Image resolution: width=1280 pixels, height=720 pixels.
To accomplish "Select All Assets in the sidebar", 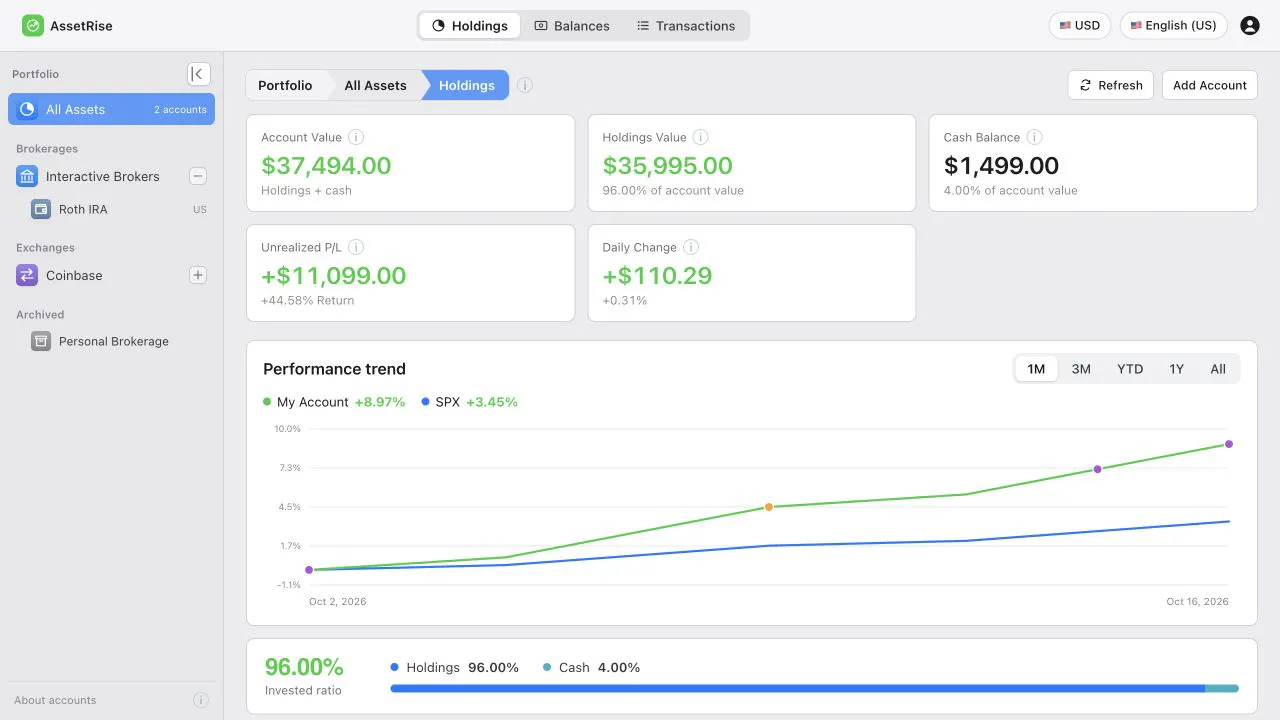I will click(x=112, y=109).
